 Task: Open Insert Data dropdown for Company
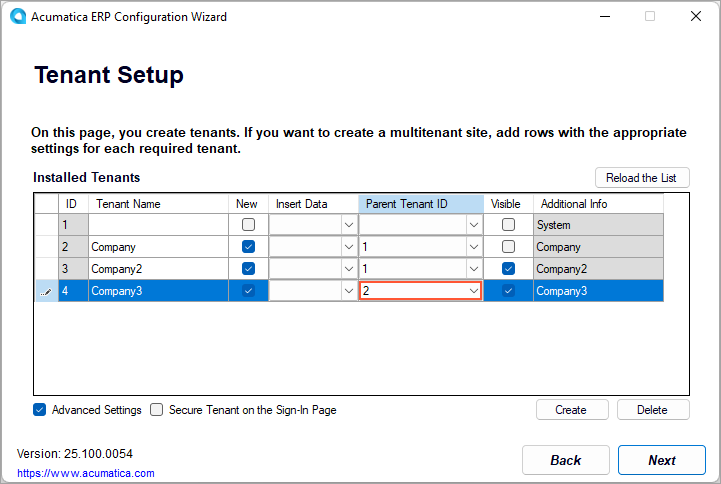(349, 247)
